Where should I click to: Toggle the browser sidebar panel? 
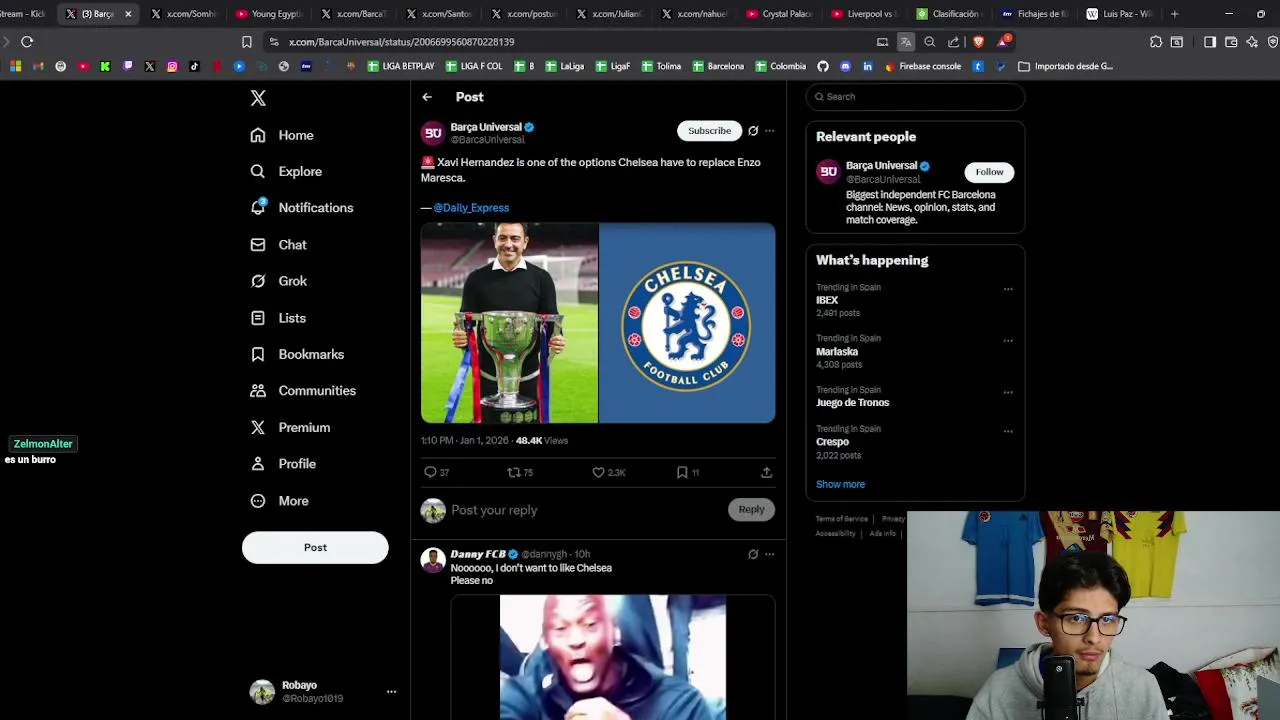1210,42
